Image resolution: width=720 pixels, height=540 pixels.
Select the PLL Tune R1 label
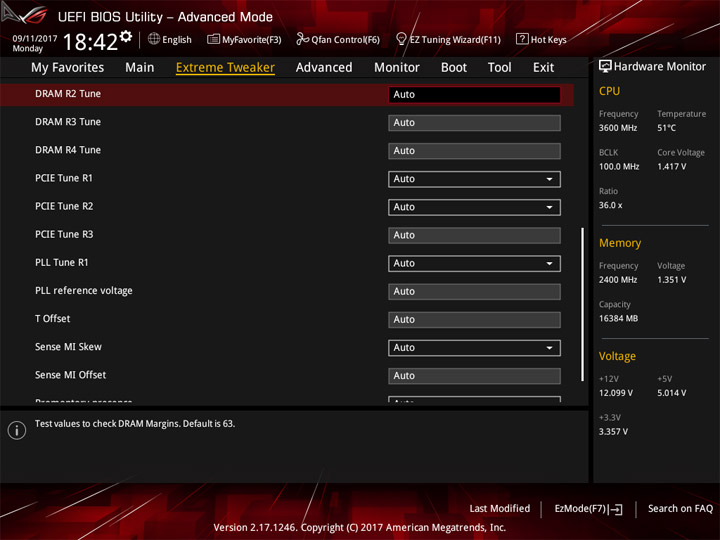tap(62, 263)
